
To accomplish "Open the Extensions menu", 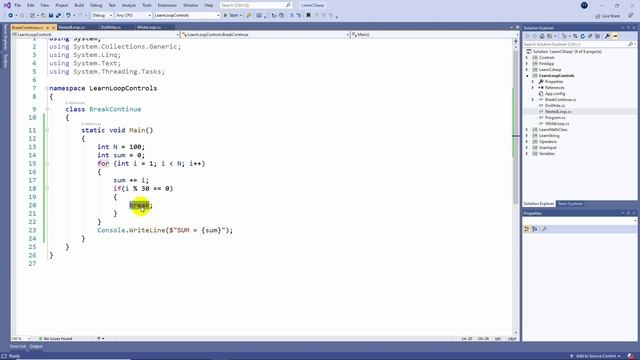I will pyautogui.click(x=167, y=5).
